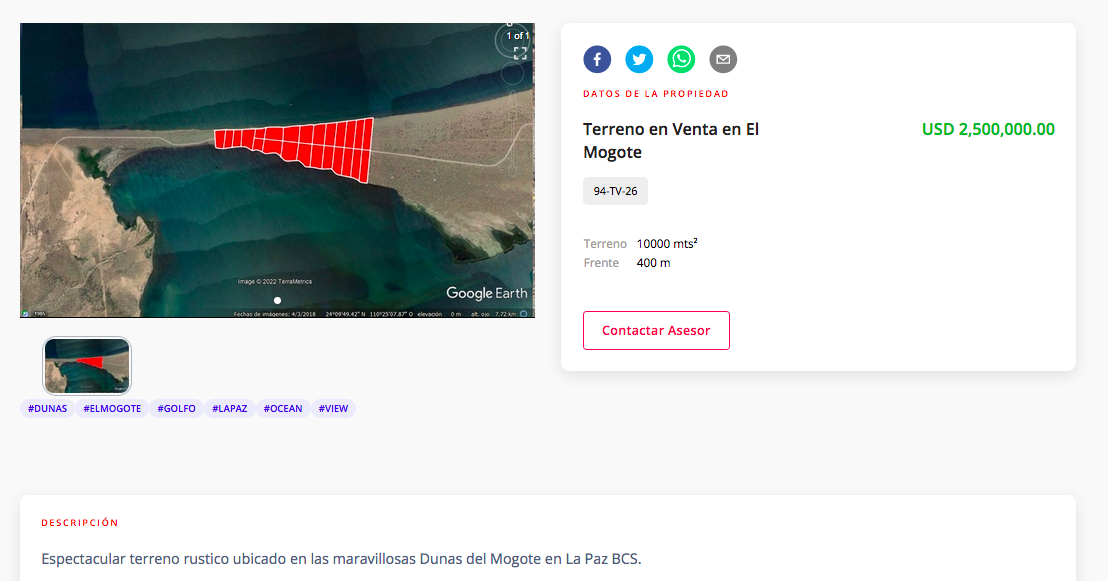This screenshot has width=1108, height=581.
Task: Share property via WhatsApp icon
Action: [x=681, y=60]
